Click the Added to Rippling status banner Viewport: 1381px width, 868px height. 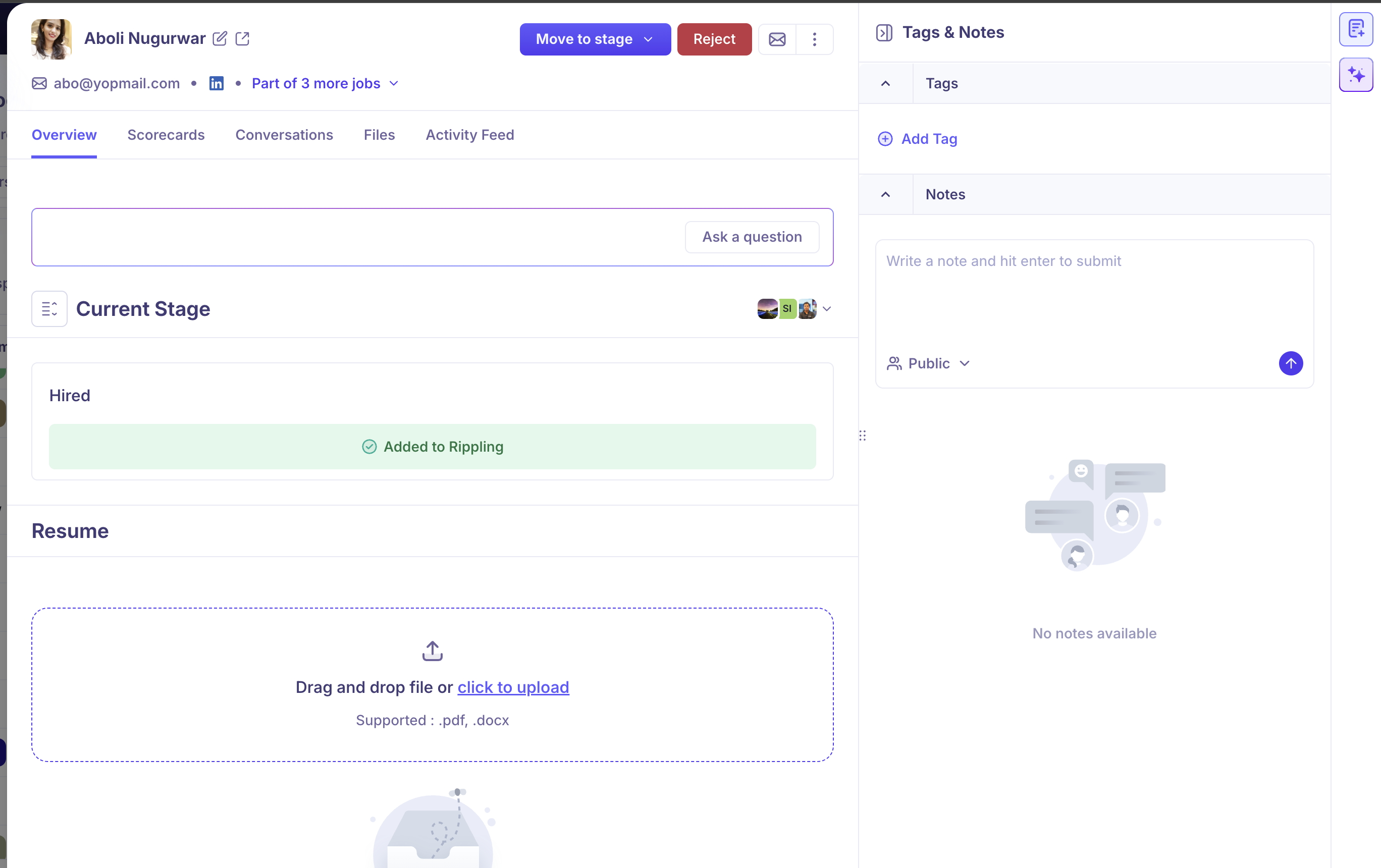pyautogui.click(x=433, y=447)
